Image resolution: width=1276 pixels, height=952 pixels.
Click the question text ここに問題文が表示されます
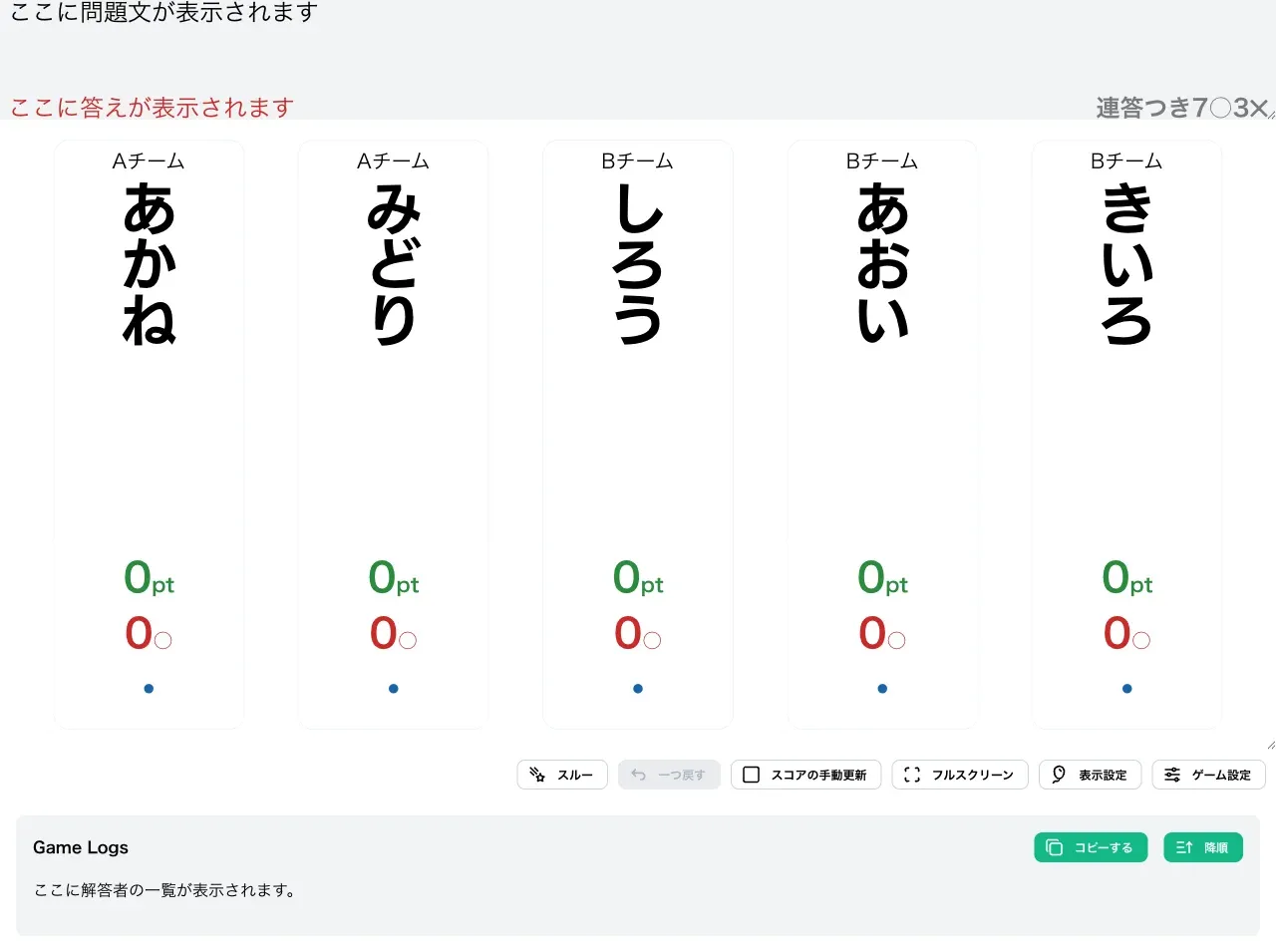point(164,12)
